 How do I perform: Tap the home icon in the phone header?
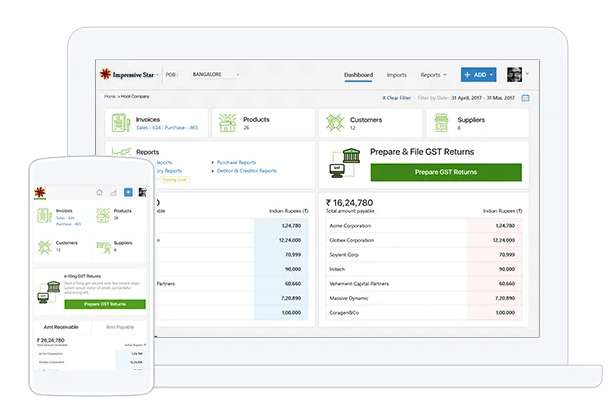coord(99,192)
